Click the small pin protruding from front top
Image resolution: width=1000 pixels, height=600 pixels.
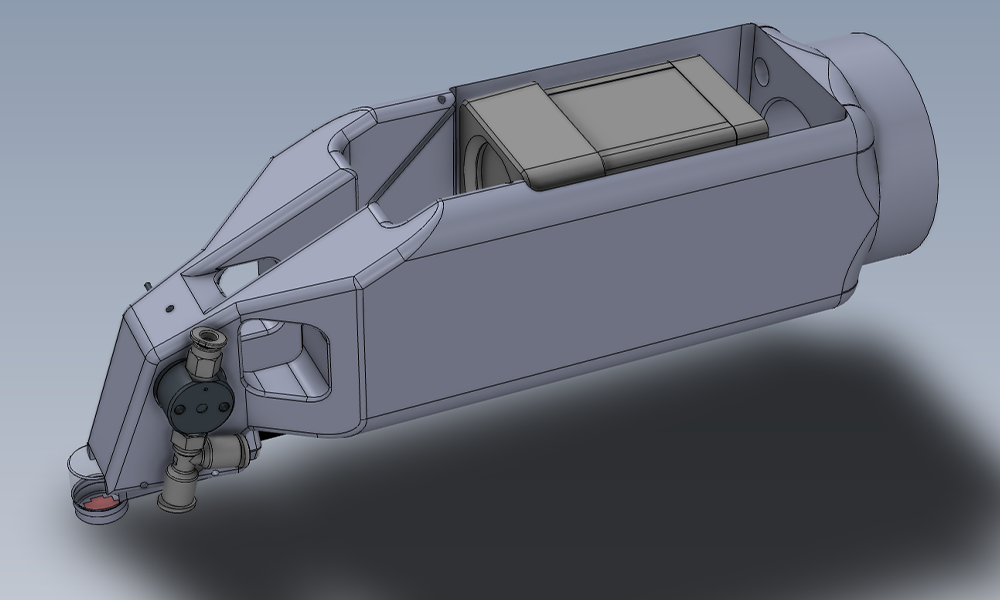pos(147,286)
